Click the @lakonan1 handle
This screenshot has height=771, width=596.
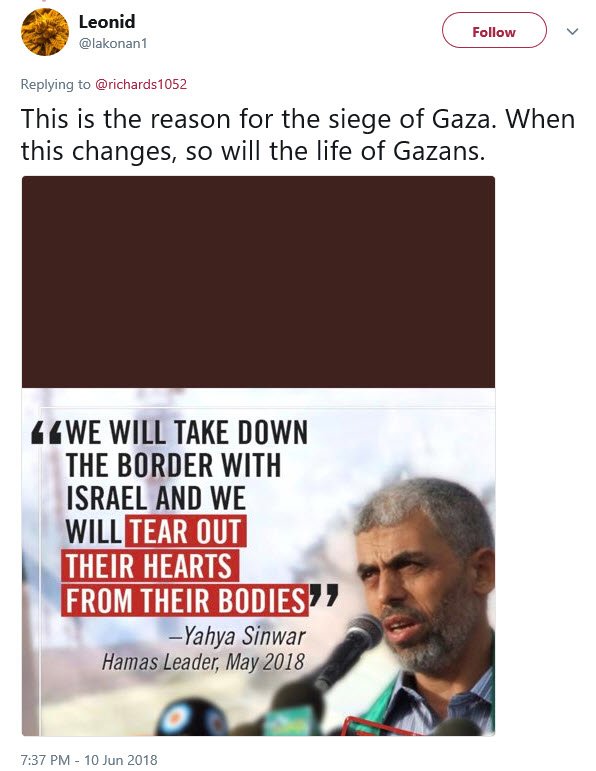click(x=113, y=44)
